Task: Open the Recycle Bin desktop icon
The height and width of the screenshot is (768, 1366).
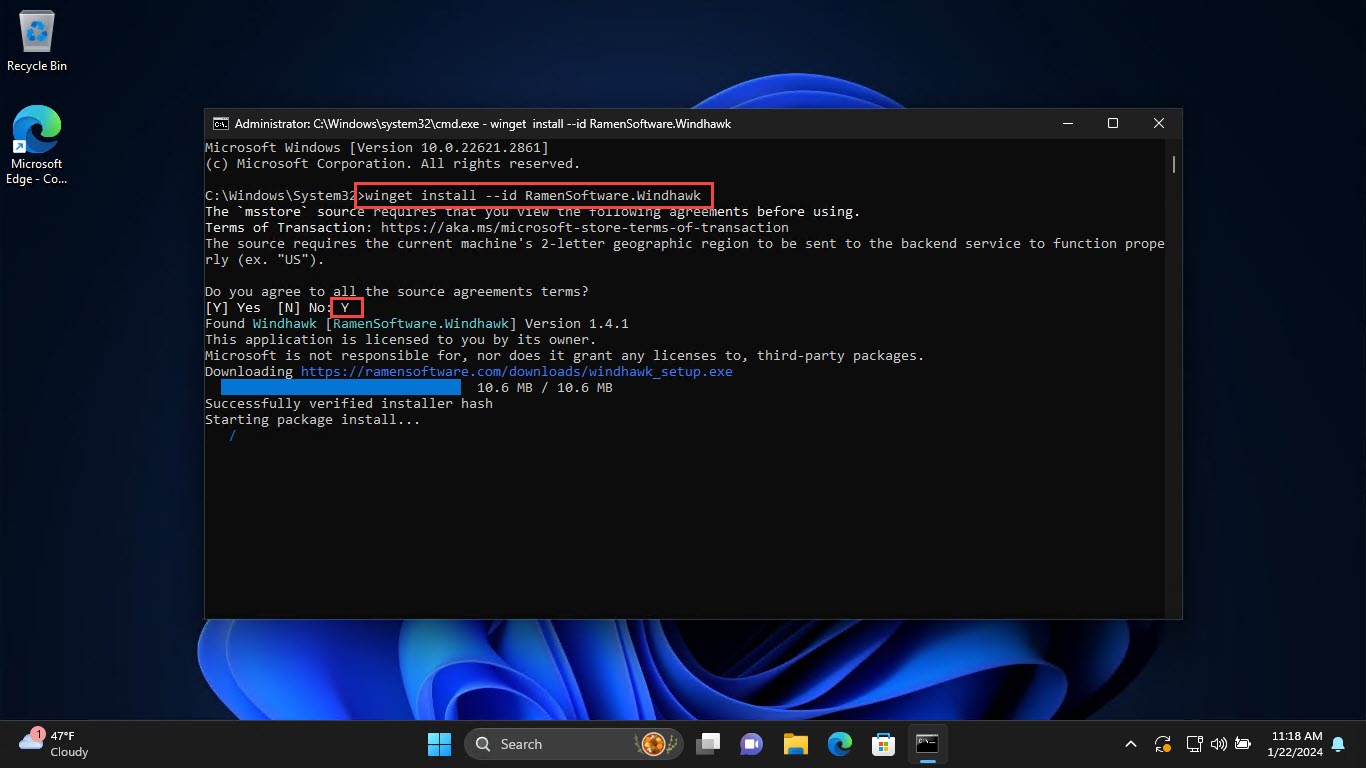Action: click(x=37, y=42)
